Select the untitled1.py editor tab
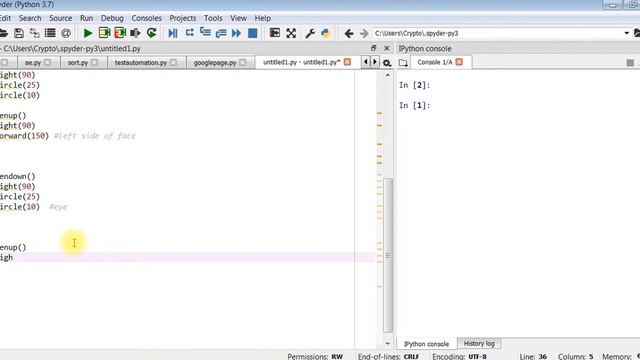 pyautogui.click(x=301, y=62)
